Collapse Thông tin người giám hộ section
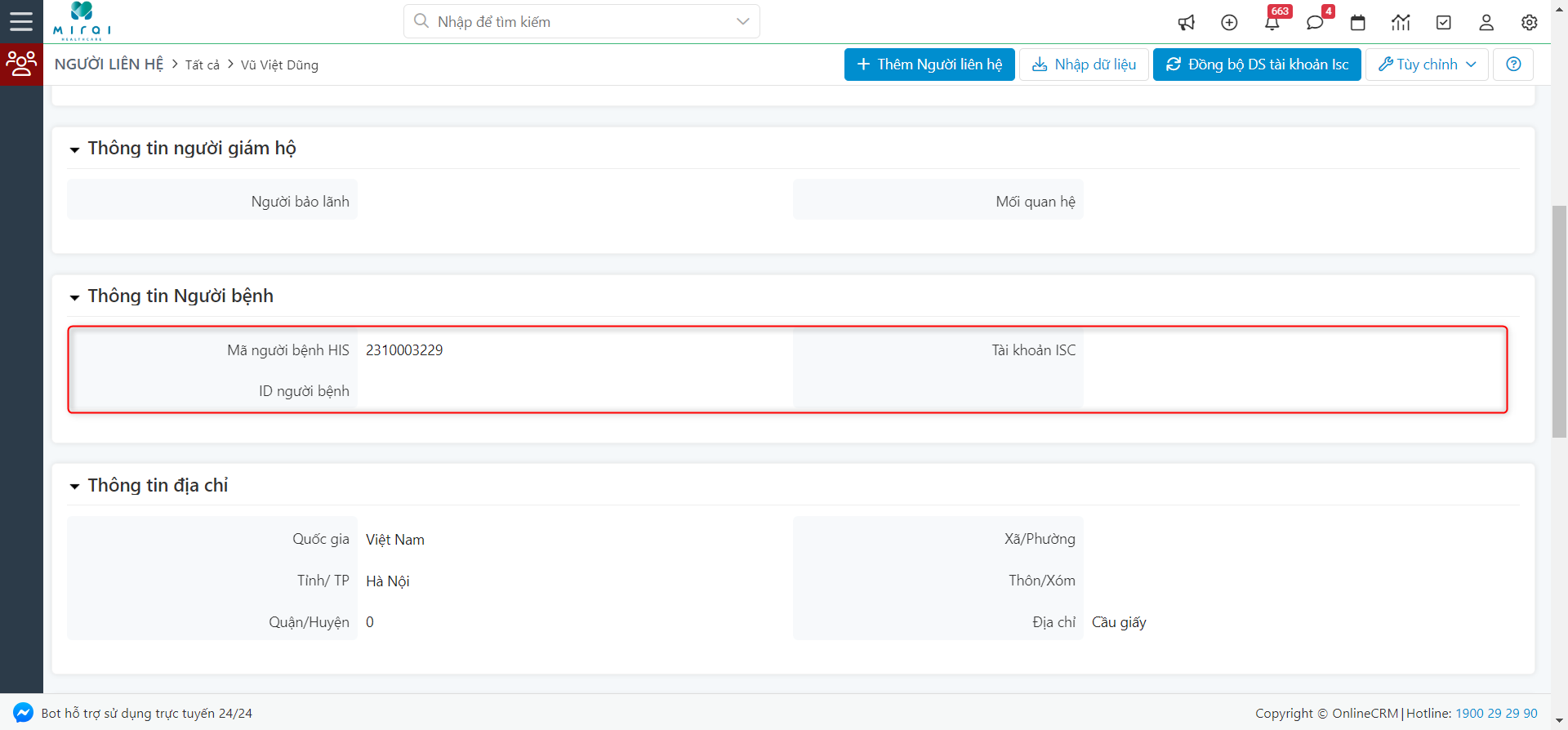Image resolution: width=1568 pixels, height=730 pixels. point(75,149)
